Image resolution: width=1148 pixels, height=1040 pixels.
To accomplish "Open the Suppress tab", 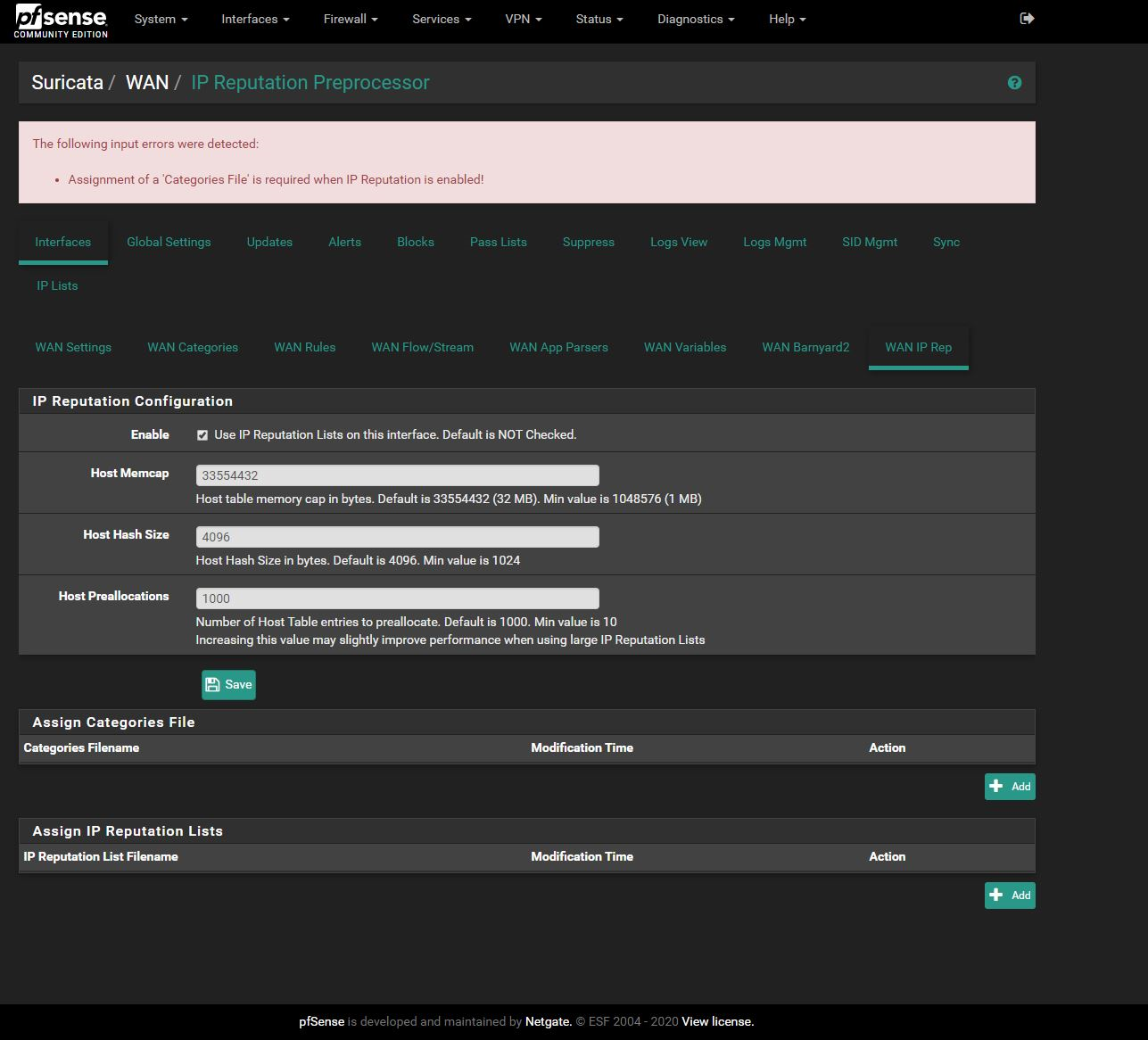I will coord(589,242).
